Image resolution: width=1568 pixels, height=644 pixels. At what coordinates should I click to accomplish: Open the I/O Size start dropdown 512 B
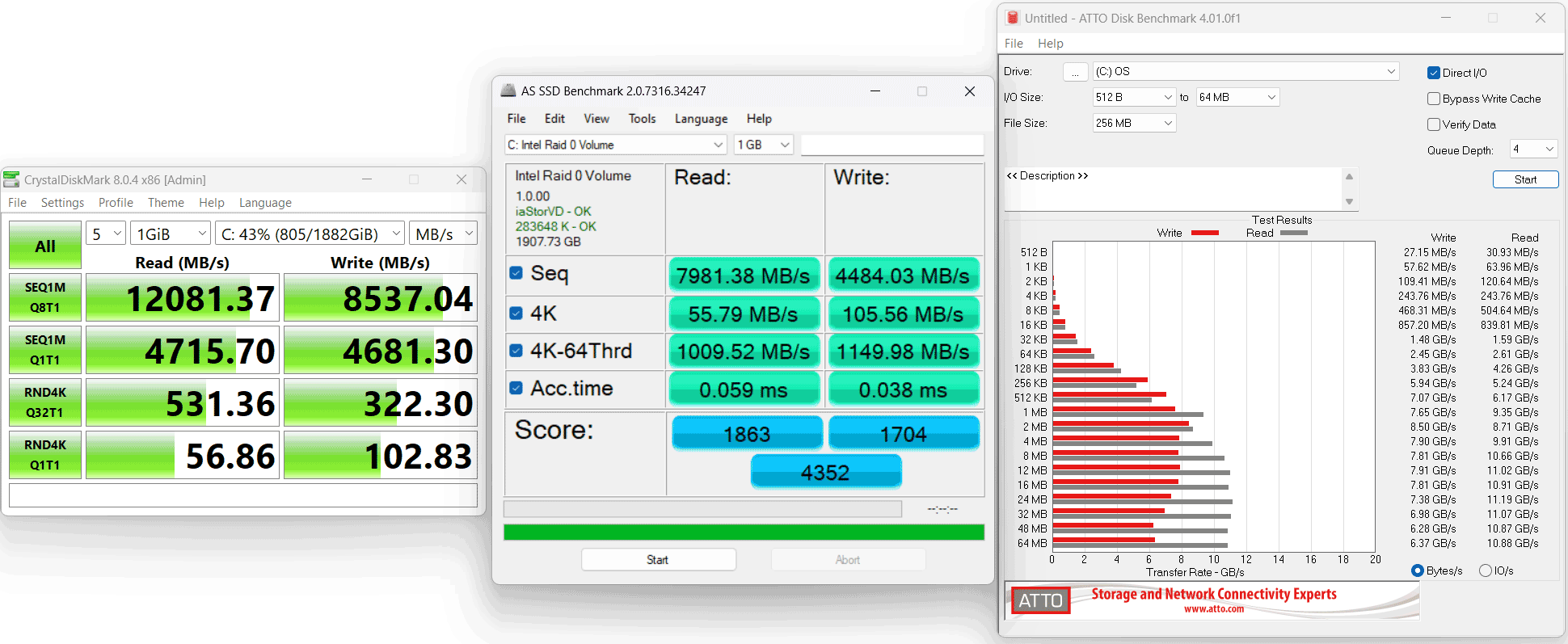click(x=1134, y=97)
